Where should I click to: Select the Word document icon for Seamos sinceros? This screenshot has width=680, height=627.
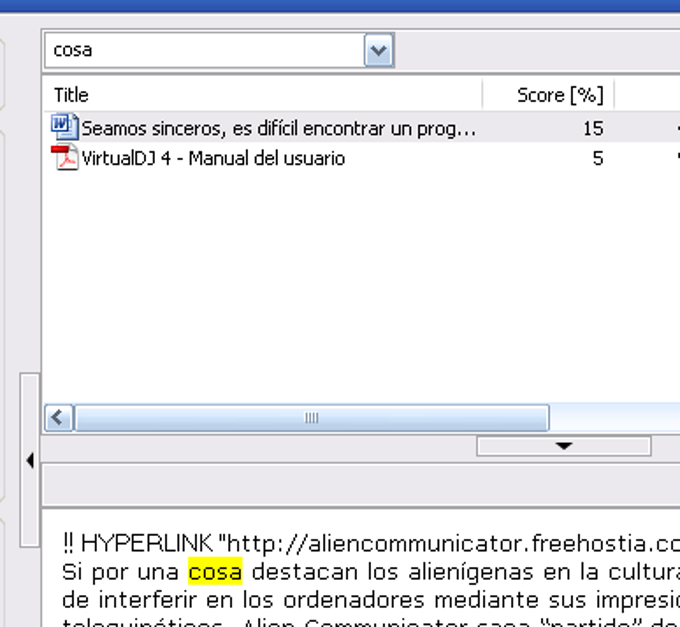65,127
